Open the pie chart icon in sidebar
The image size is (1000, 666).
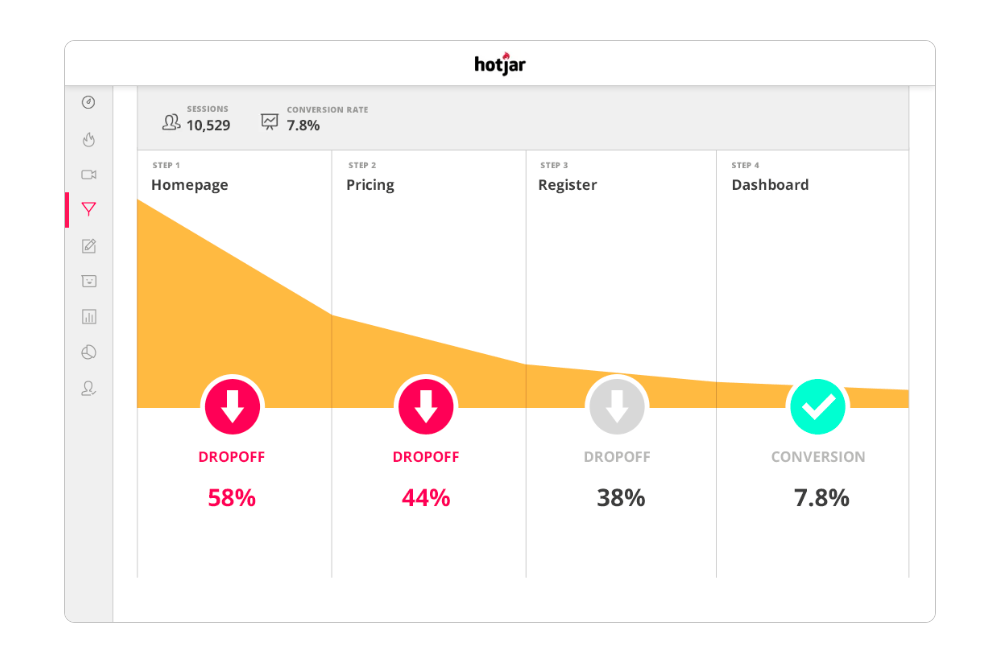point(89,352)
